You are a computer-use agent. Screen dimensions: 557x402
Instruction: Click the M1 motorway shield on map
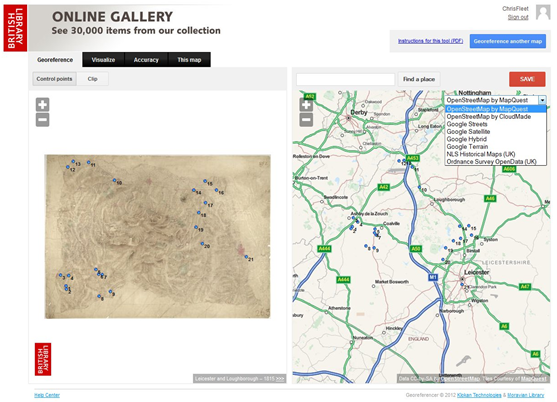click(x=432, y=277)
